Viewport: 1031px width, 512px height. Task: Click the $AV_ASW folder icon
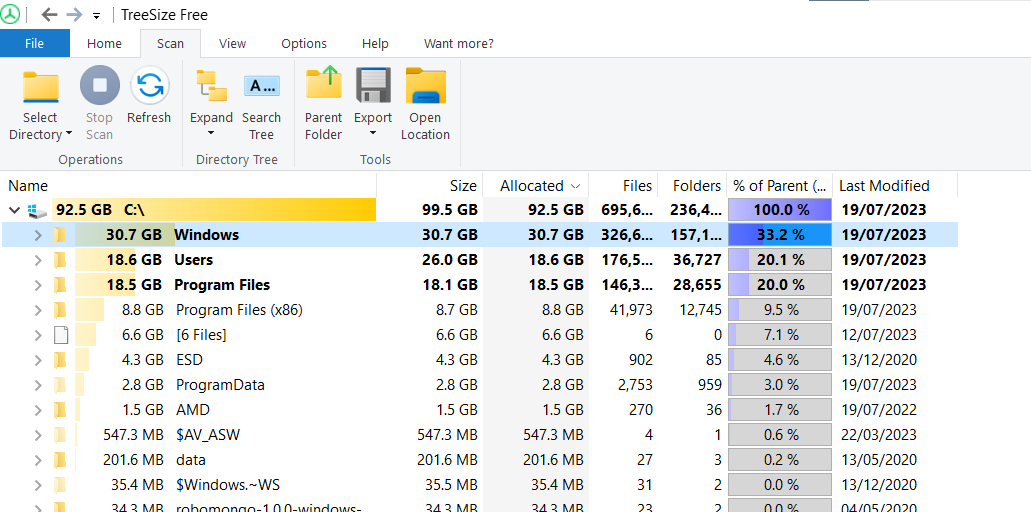(x=60, y=435)
